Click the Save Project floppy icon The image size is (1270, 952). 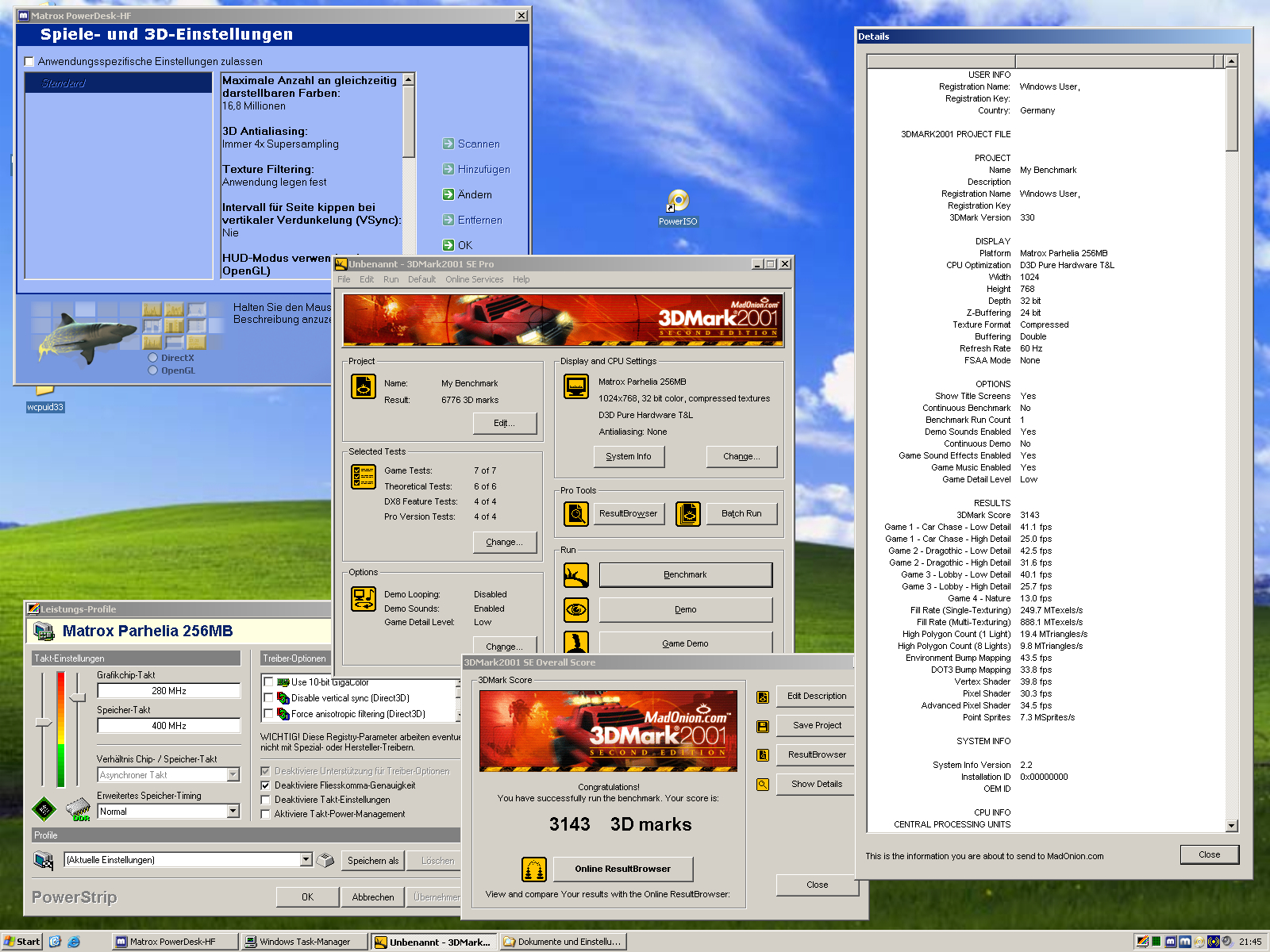(x=763, y=726)
